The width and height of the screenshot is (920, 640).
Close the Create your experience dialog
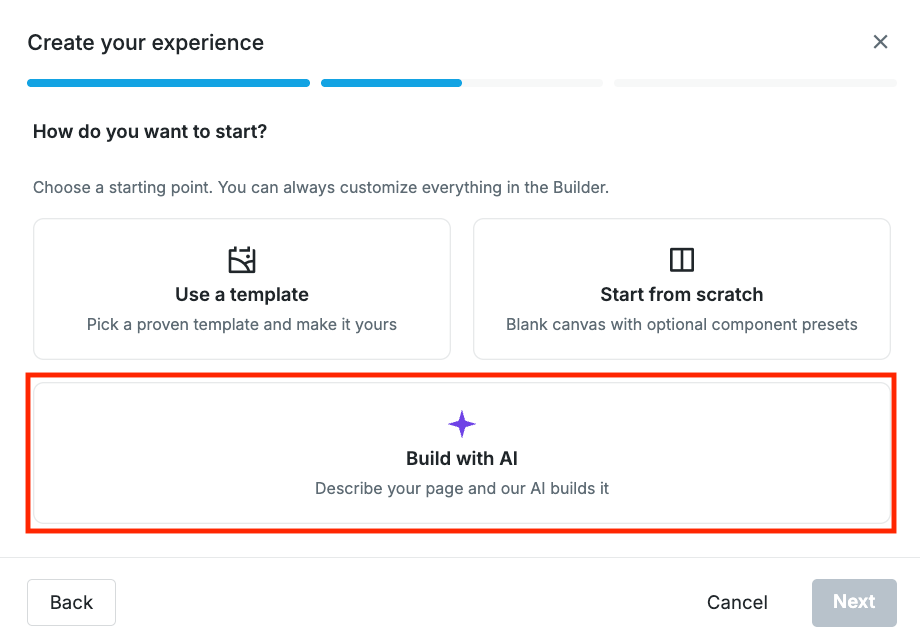coord(880,42)
